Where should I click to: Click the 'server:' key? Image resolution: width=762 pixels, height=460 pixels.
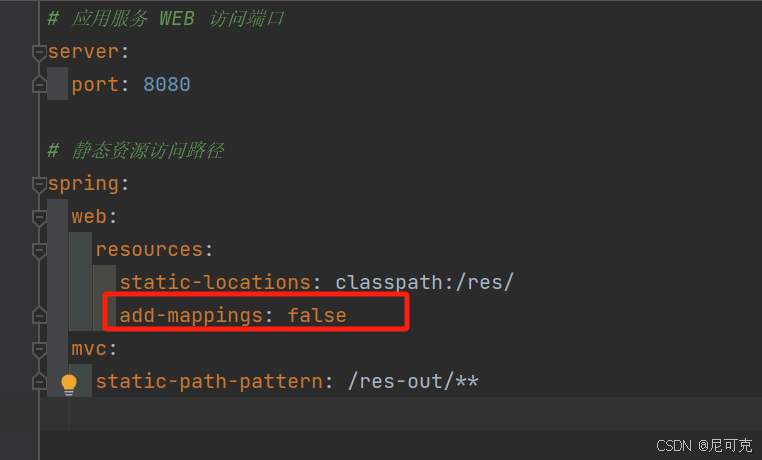pos(88,51)
